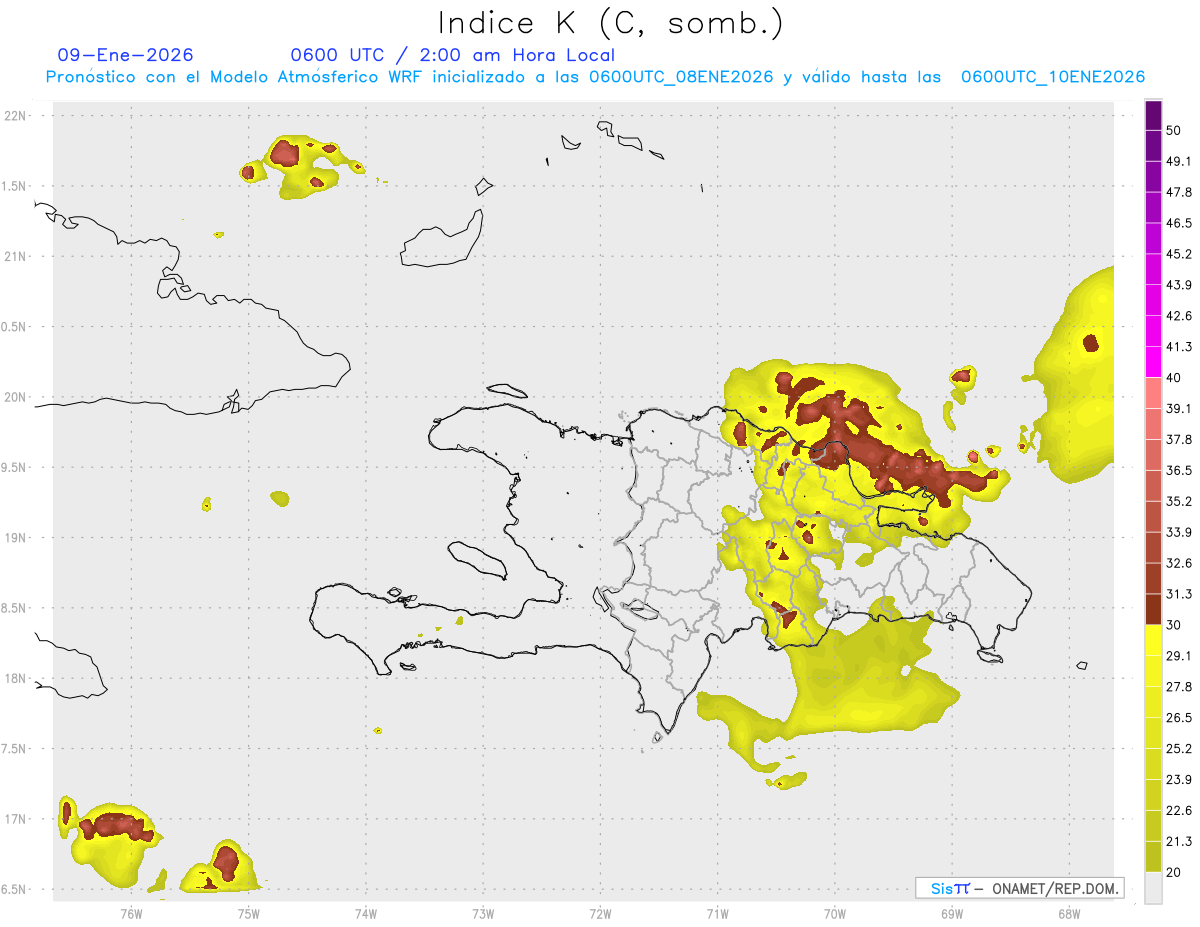Click the "73W" longitude axis label
Image resolution: width=1200 pixels, height=927 pixels.
click(x=483, y=914)
